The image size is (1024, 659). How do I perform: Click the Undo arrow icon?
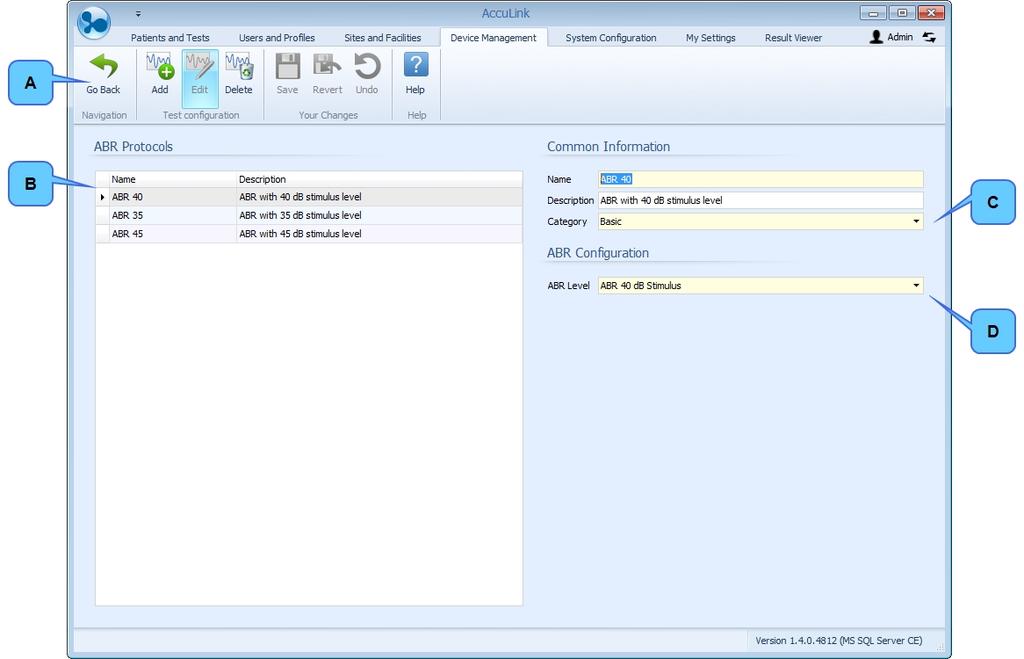[x=367, y=66]
